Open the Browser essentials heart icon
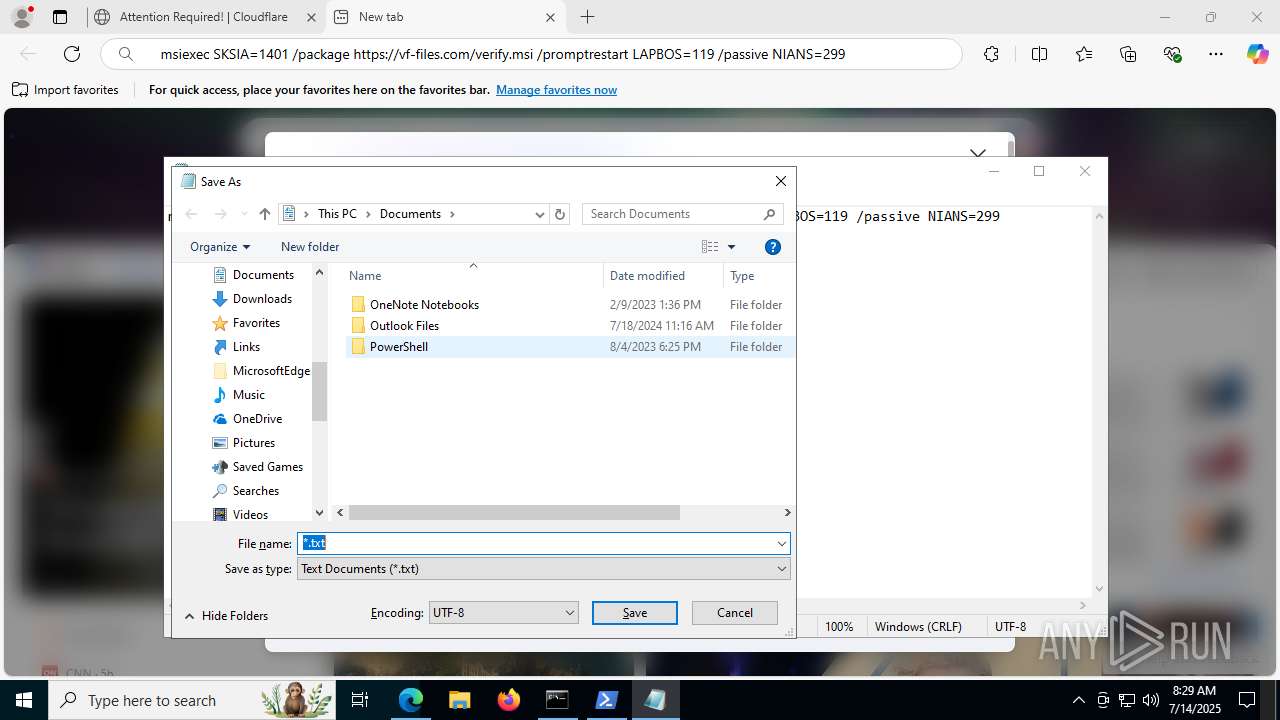 pos(1173,54)
